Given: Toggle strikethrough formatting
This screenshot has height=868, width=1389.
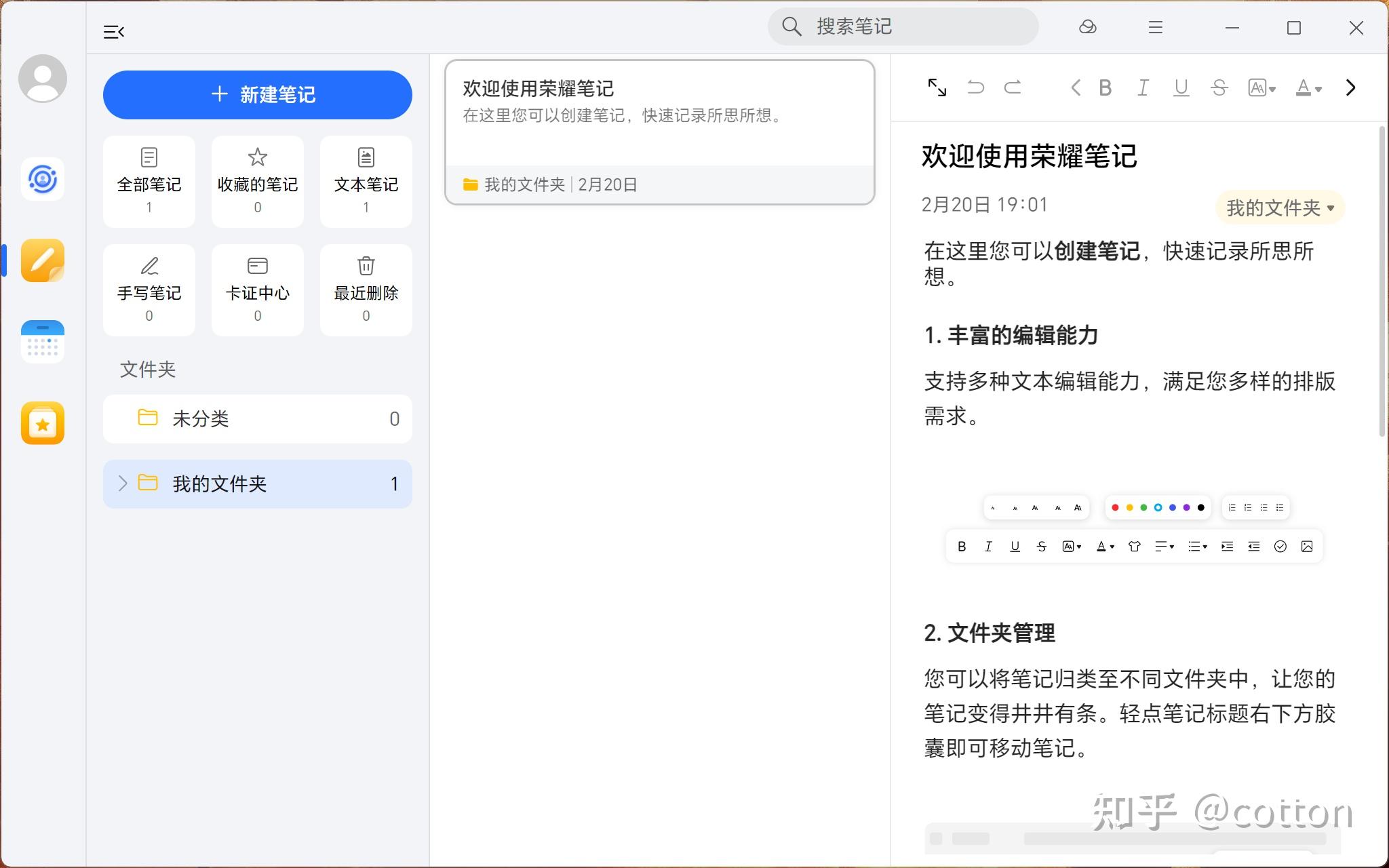Looking at the screenshot, I should point(1219,87).
